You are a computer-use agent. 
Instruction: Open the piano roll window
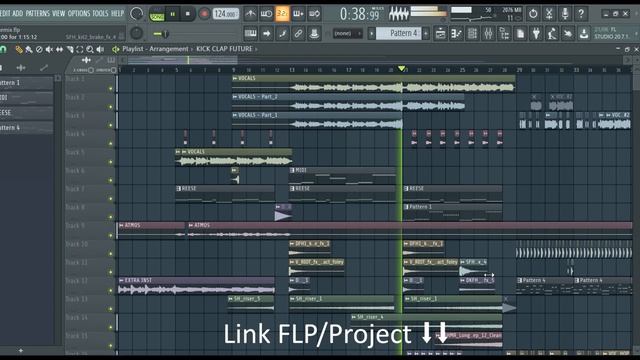457,33
